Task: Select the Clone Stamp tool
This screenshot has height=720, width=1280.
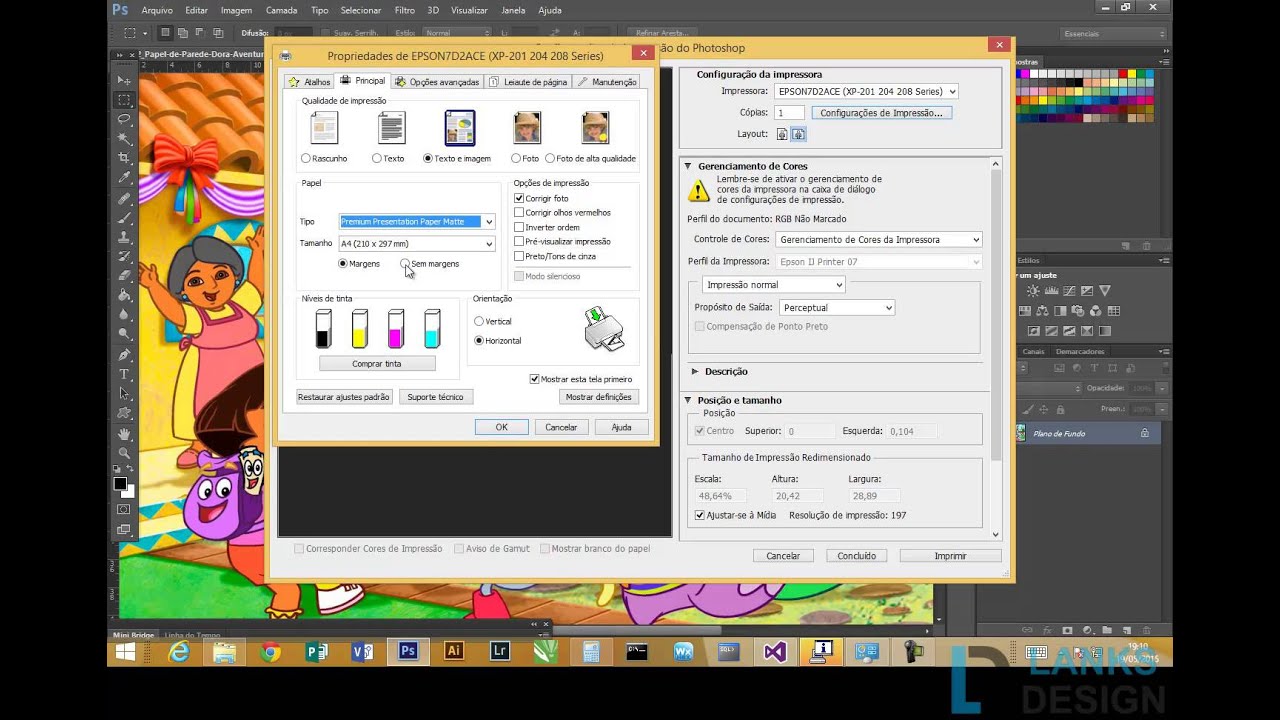Action: coord(124,237)
